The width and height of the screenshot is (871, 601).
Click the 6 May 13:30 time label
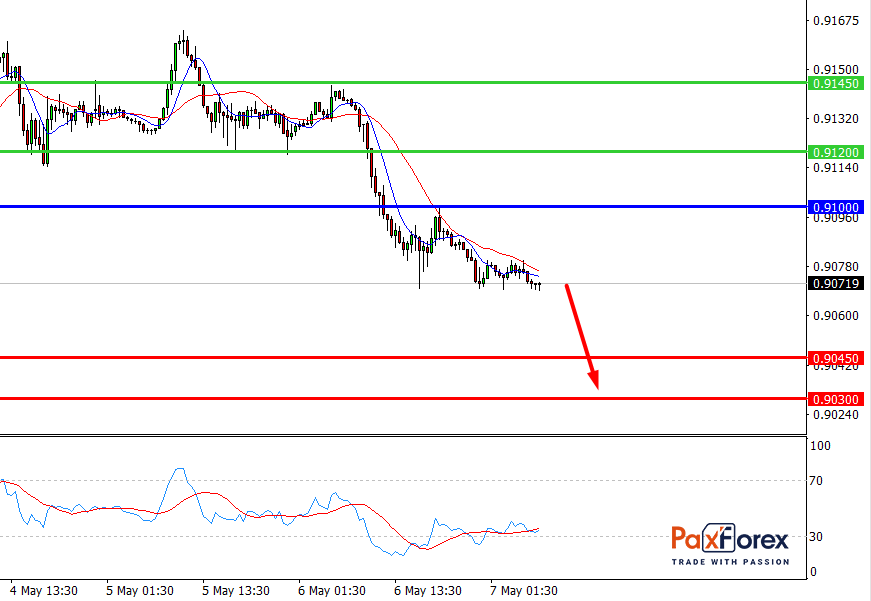point(428,590)
